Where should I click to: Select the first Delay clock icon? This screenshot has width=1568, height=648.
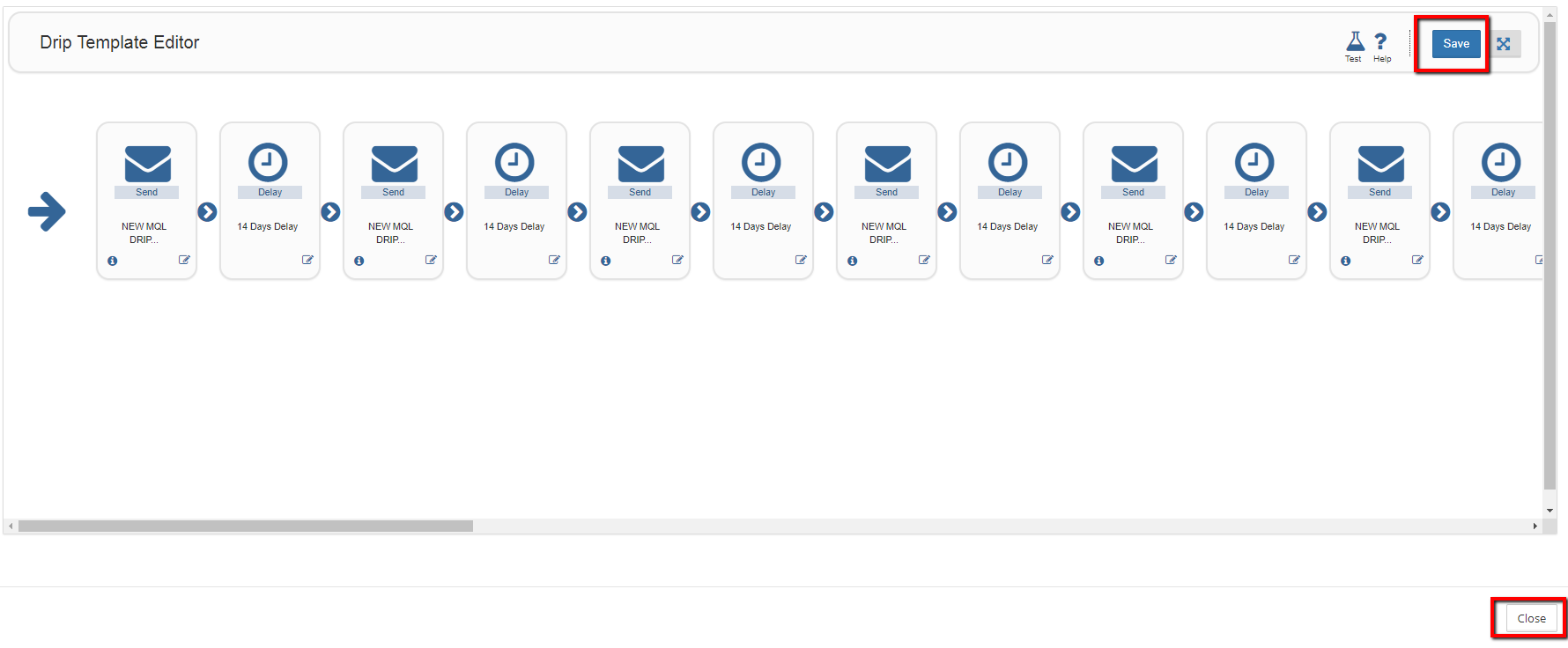(x=268, y=162)
